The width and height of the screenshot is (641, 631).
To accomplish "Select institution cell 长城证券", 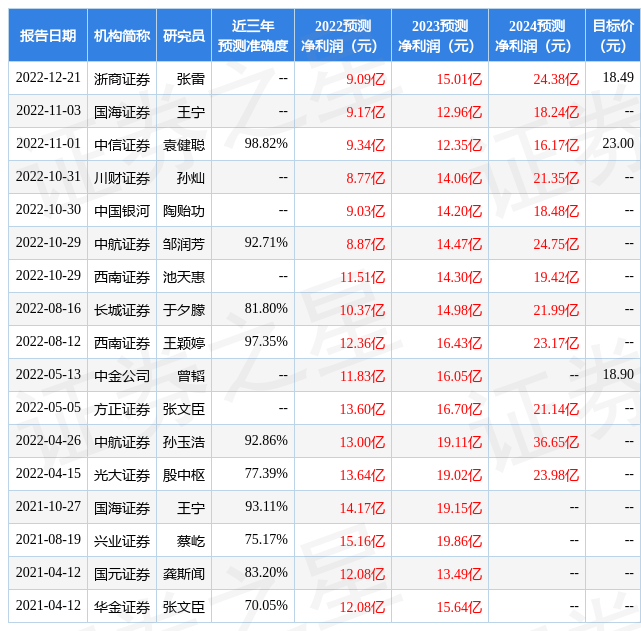I will click(x=122, y=310).
